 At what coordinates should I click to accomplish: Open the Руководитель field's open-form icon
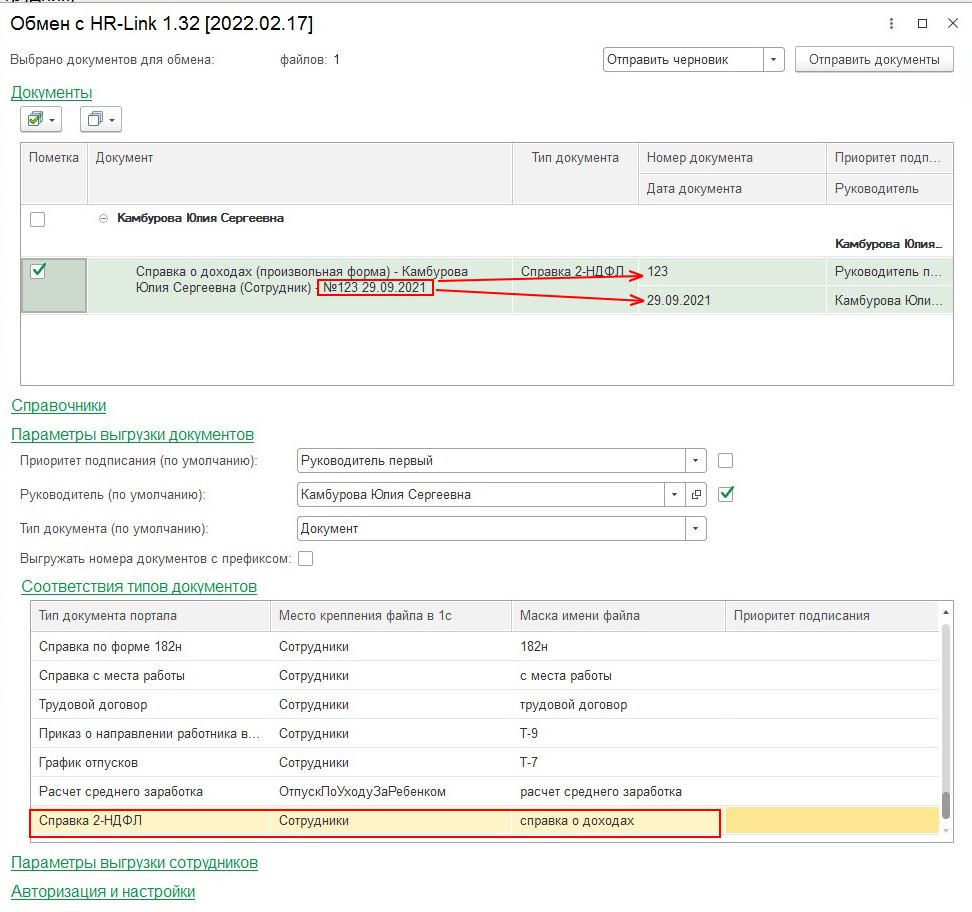(696, 495)
